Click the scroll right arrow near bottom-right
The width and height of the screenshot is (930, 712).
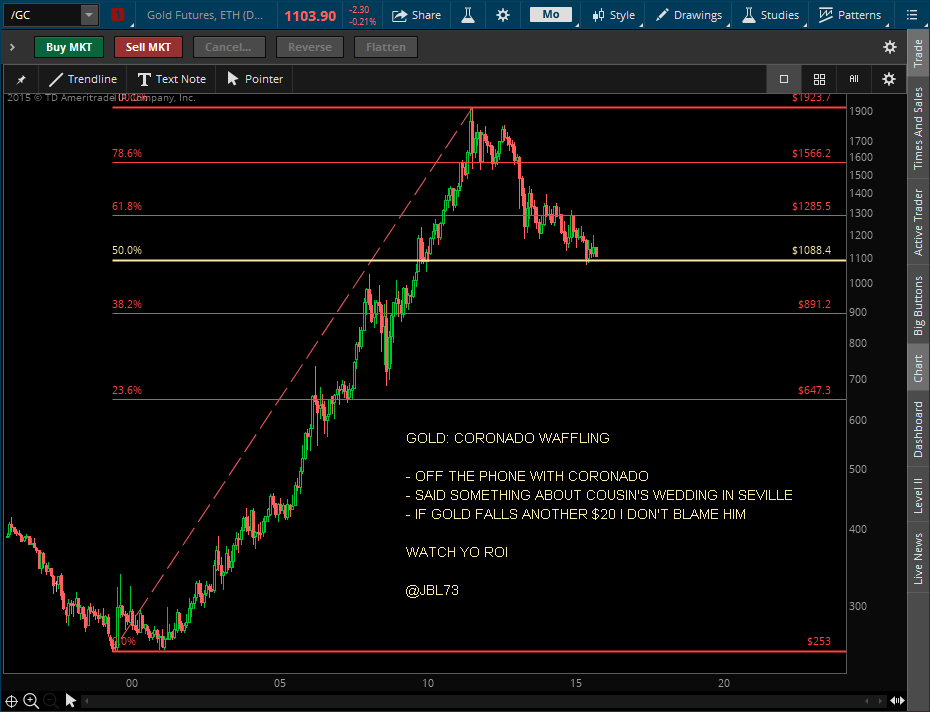(882, 701)
